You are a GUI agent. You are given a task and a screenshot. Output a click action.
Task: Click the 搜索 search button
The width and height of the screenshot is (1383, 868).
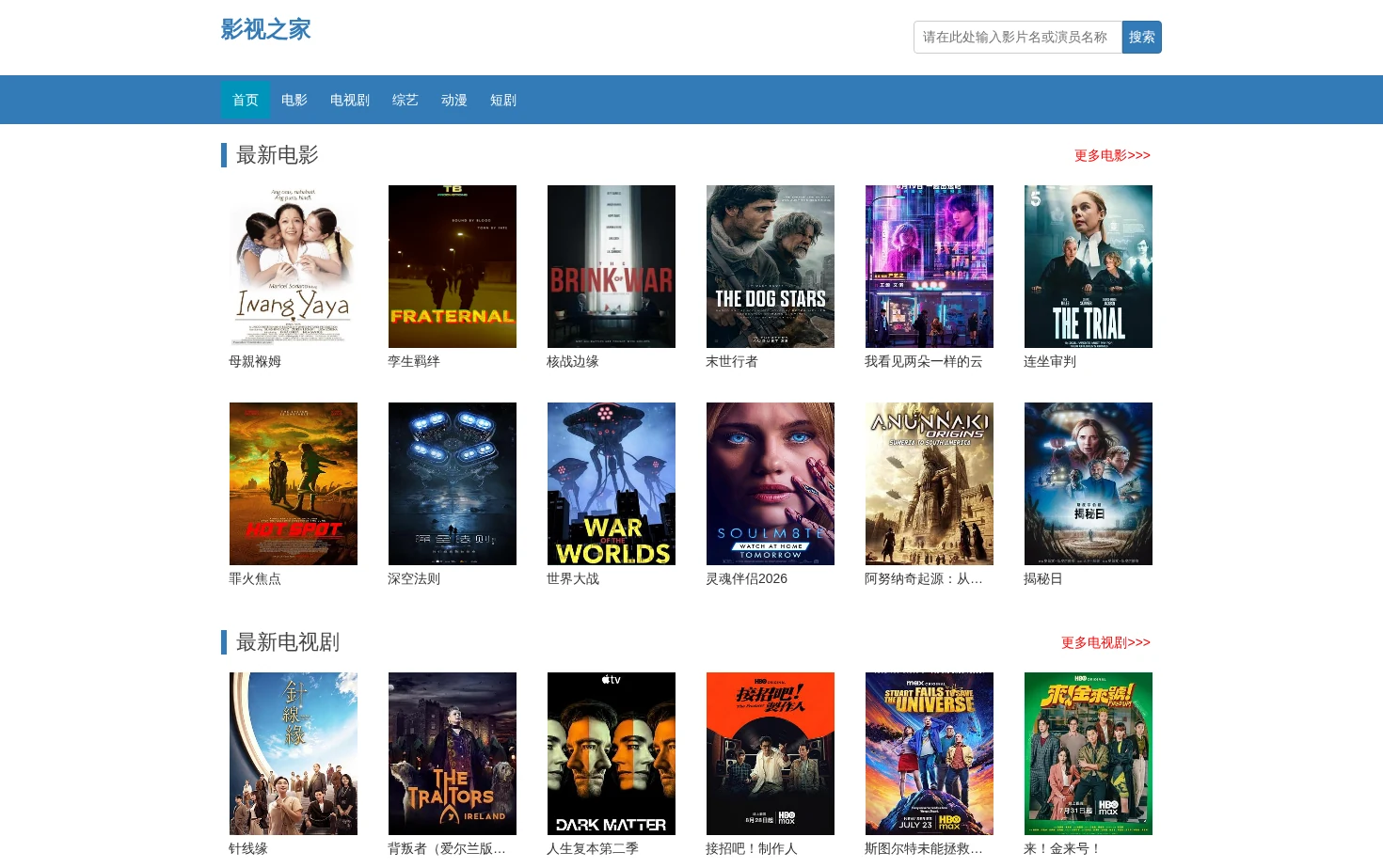point(1142,37)
